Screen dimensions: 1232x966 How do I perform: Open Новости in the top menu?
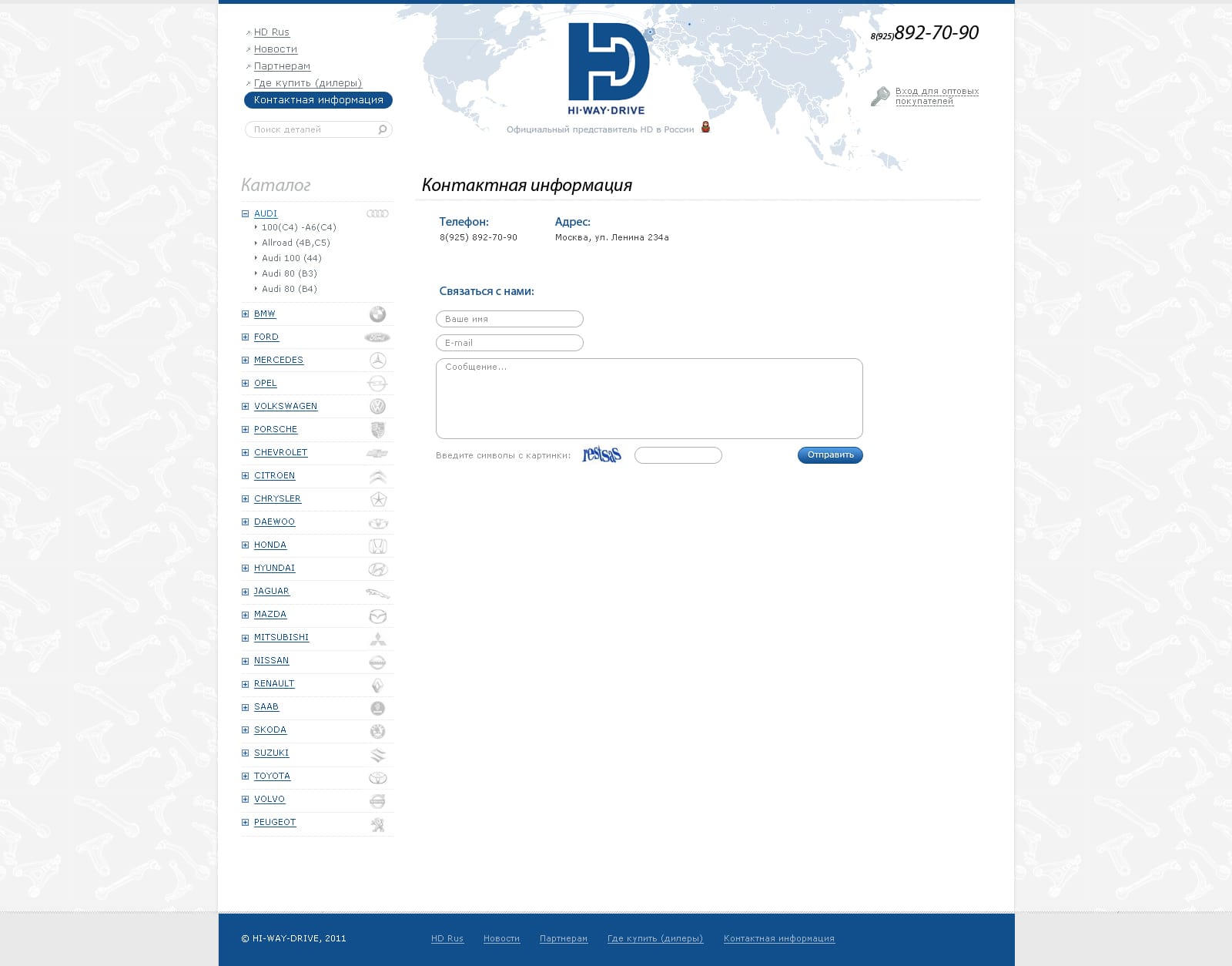tap(275, 49)
